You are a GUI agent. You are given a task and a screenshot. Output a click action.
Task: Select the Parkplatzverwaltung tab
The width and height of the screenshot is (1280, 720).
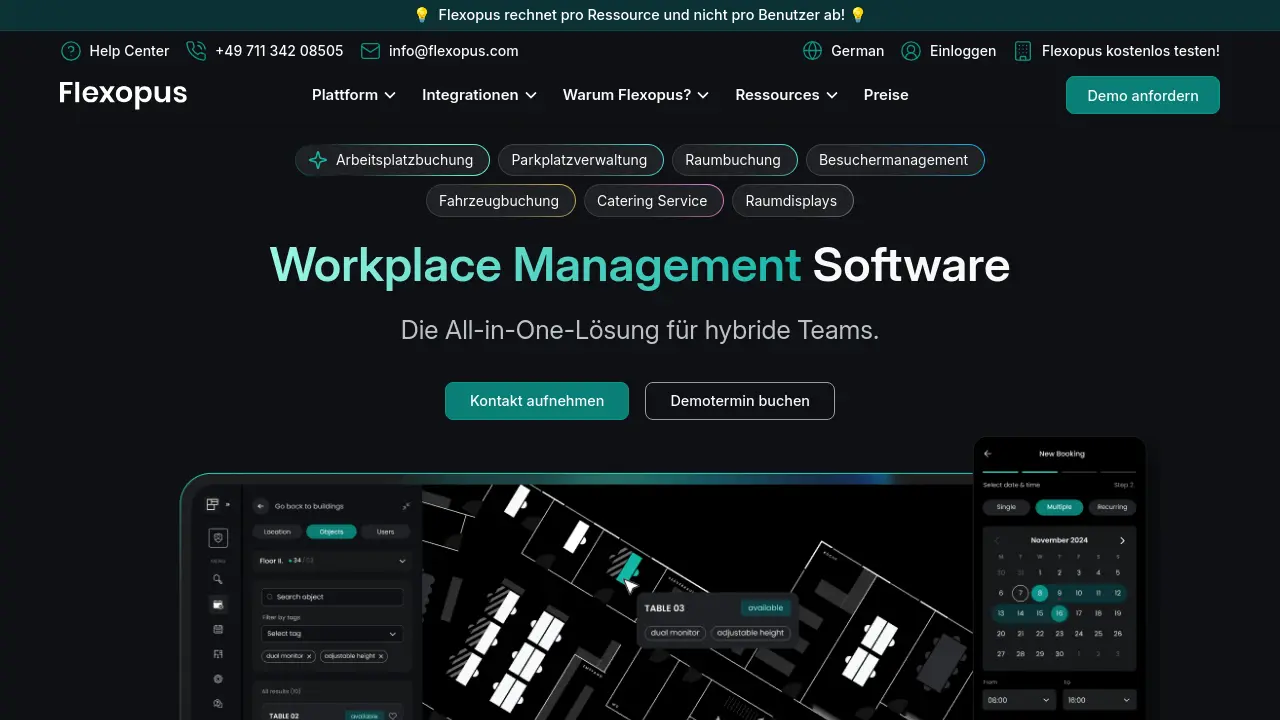[x=579, y=160]
